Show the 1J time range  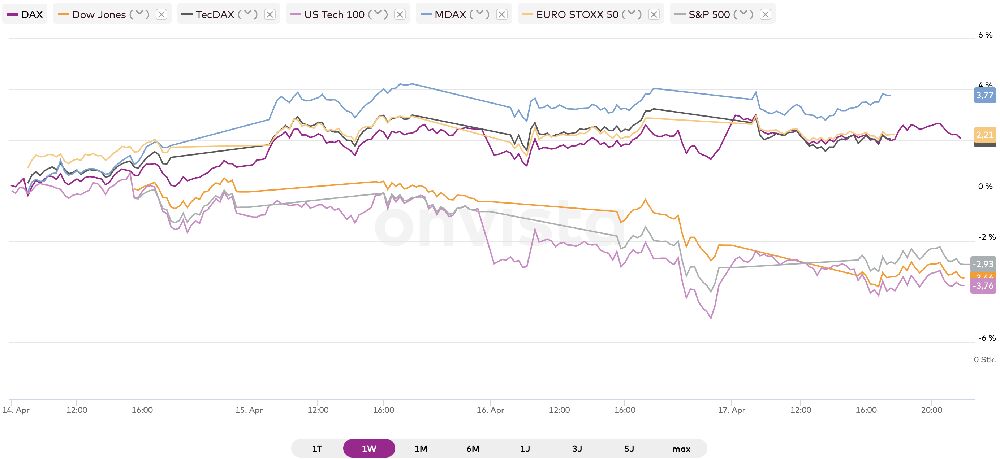click(x=525, y=449)
